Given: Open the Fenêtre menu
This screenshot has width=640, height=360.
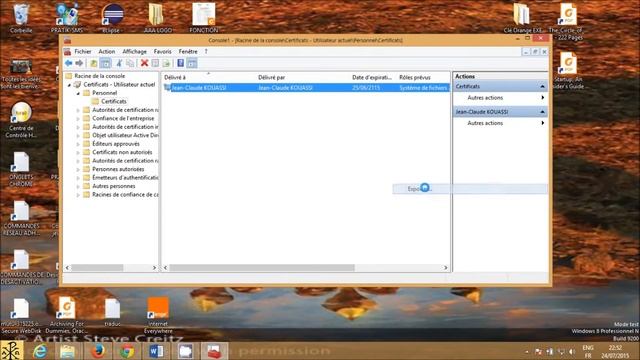Looking at the screenshot, I should coord(188,51).
